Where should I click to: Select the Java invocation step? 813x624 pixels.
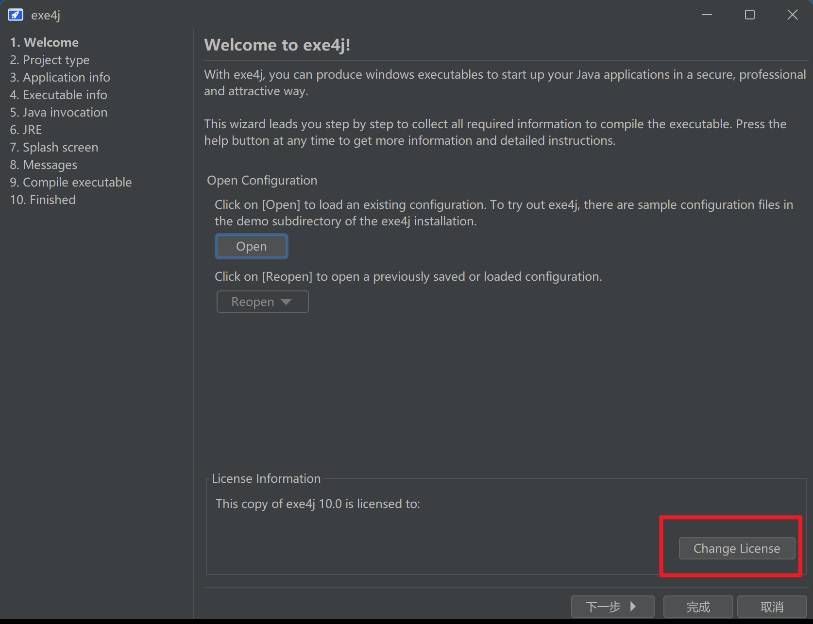(x=58, y=112)
